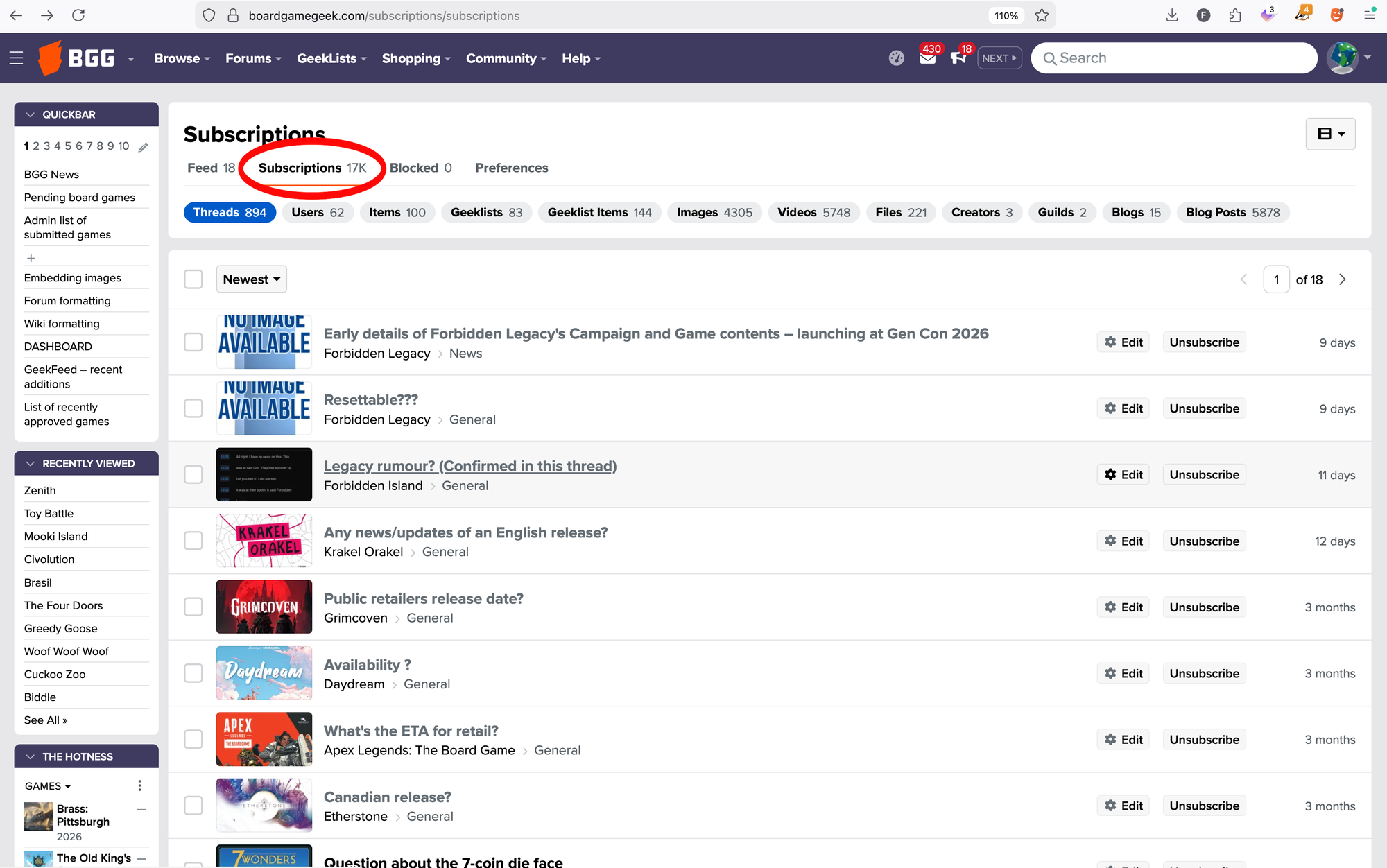1387x868 pixels.
Task: Open the display style dropdown near page top right
Action: coord(1330,133)
